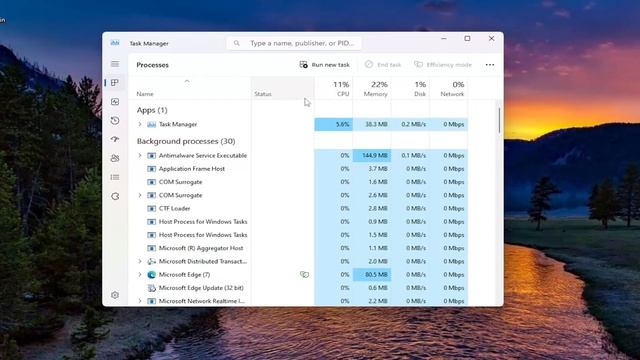640x360 pixels.
Task: Maximize the Task Manager window
Action: click(x=467, y=38)
